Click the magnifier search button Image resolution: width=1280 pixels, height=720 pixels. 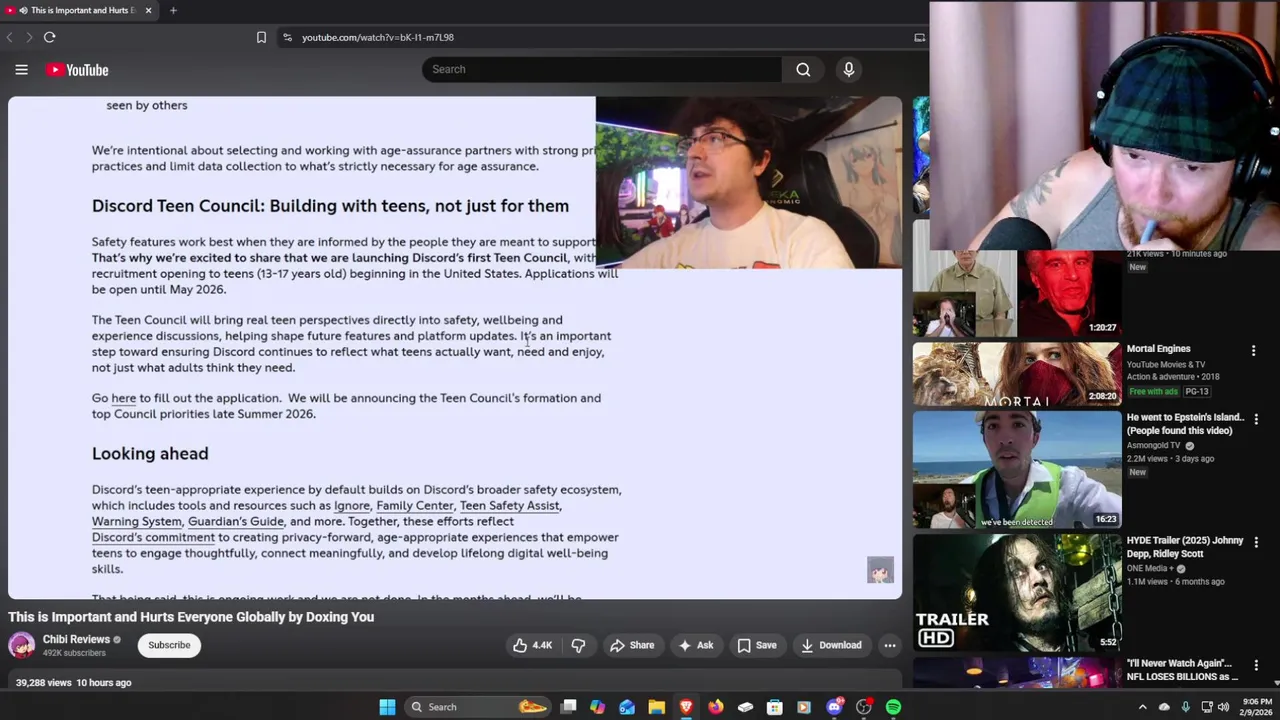pyautogui.click(x=803, y=69)
